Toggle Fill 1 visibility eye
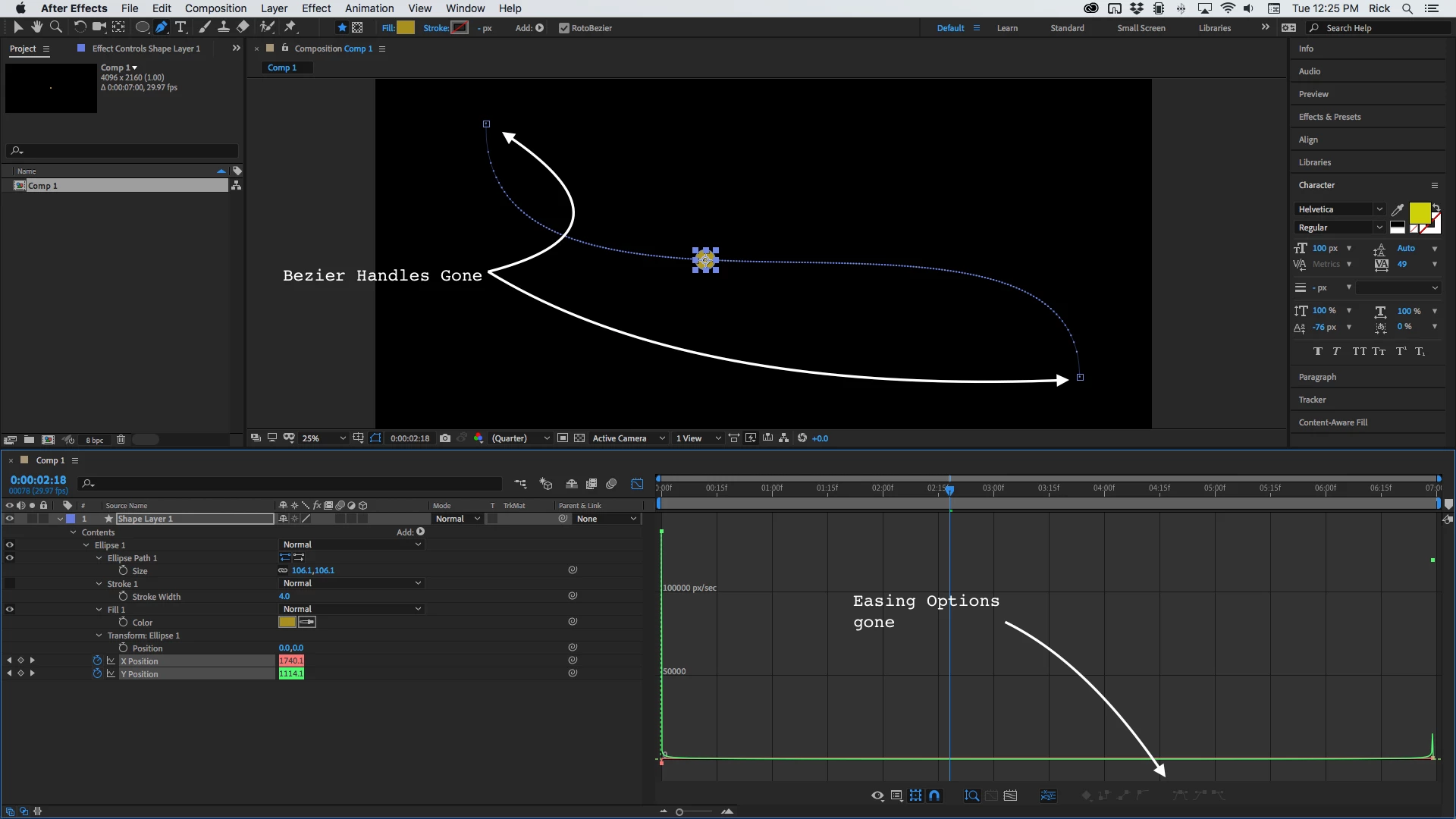Image resolution: width=1456 pixels, height=819 pixels. [10, 609]
